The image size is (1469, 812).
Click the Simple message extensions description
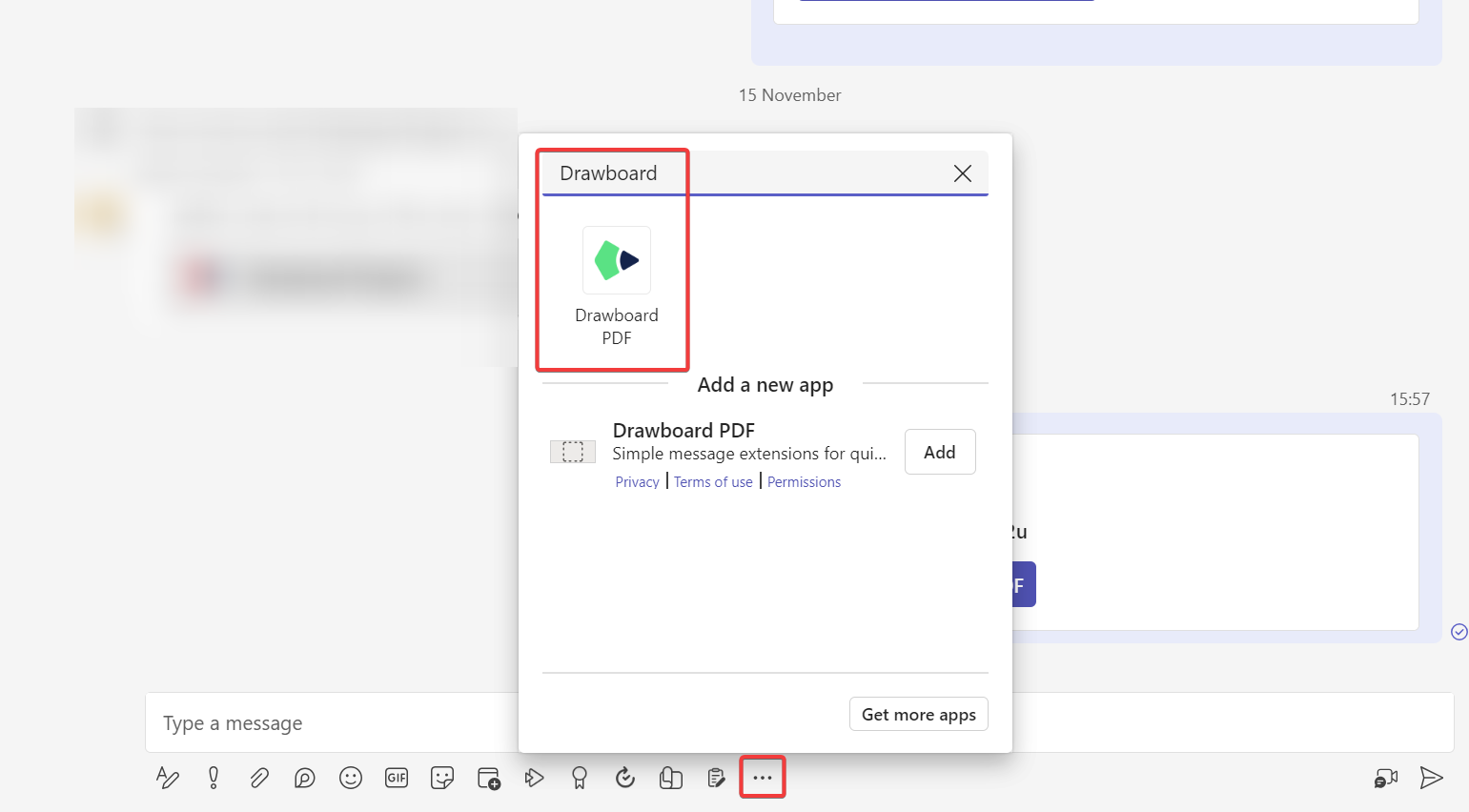pos(749,454)
